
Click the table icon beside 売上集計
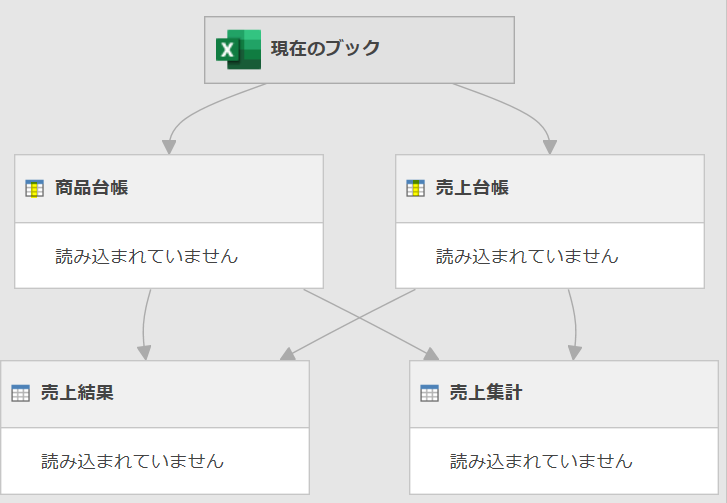(430, 393)
